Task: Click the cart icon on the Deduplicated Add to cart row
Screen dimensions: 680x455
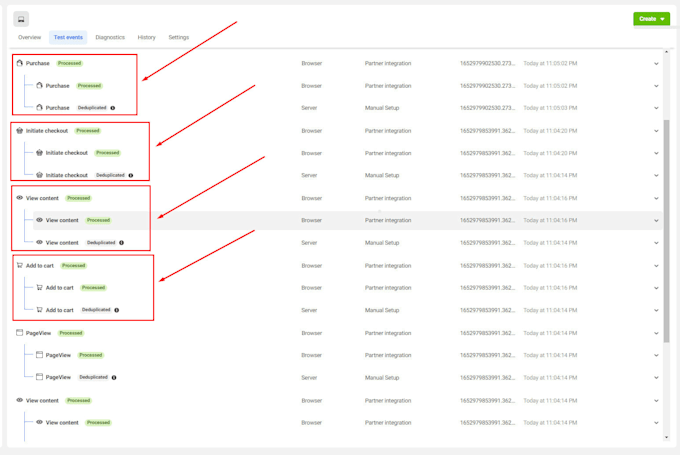Action: point(39,310)
